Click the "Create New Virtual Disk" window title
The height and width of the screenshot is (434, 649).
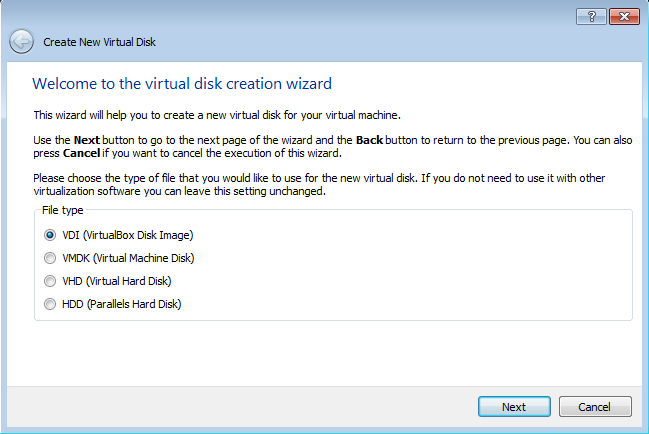click(x=99, y=42)
